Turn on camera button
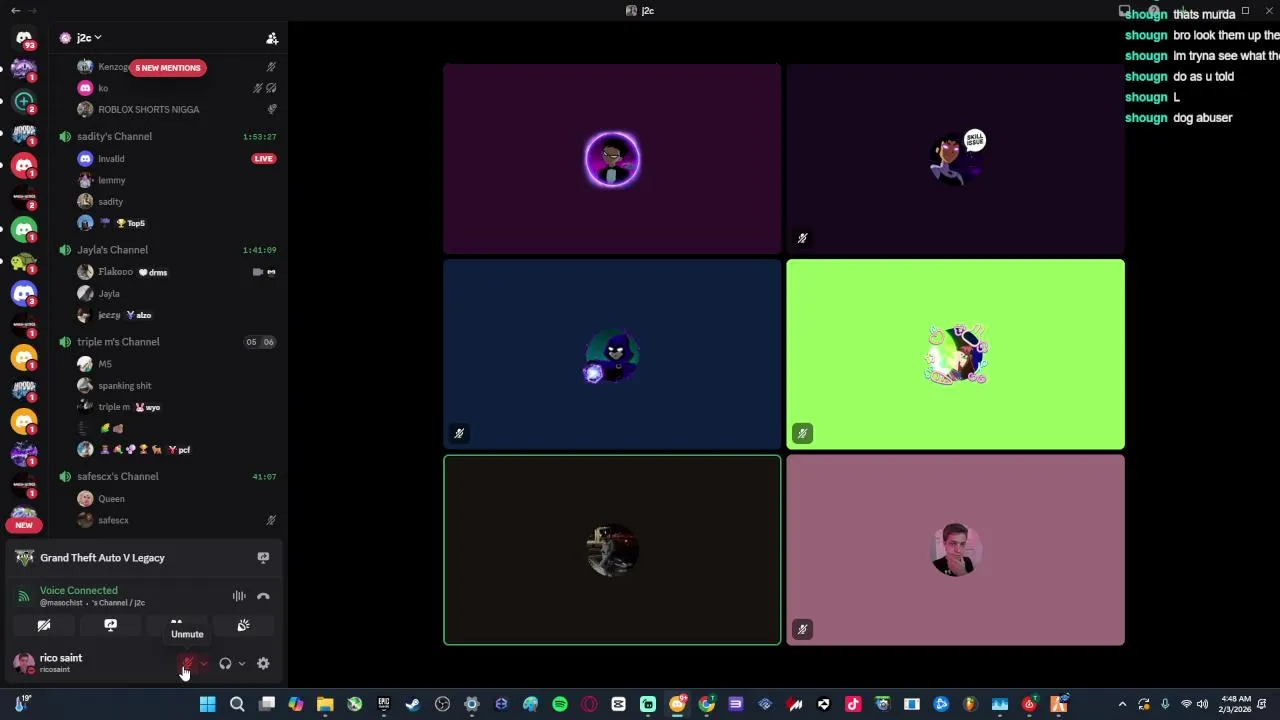This screenshot has width=1280, height=720. (x=44, y=626)
